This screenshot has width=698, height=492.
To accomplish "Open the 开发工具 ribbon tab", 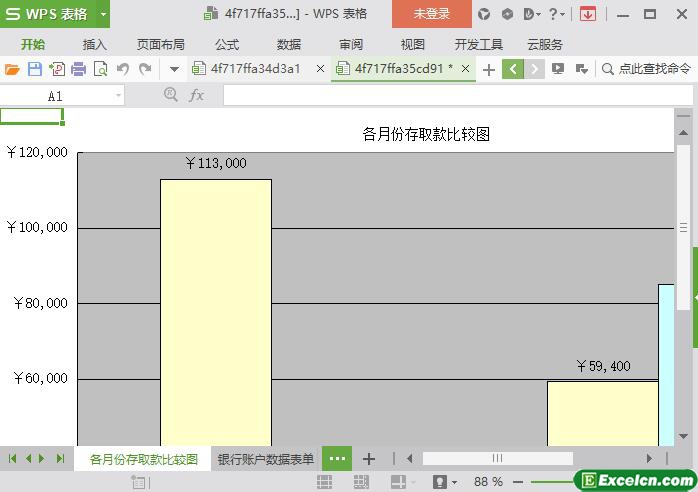I will pos(479,45).
